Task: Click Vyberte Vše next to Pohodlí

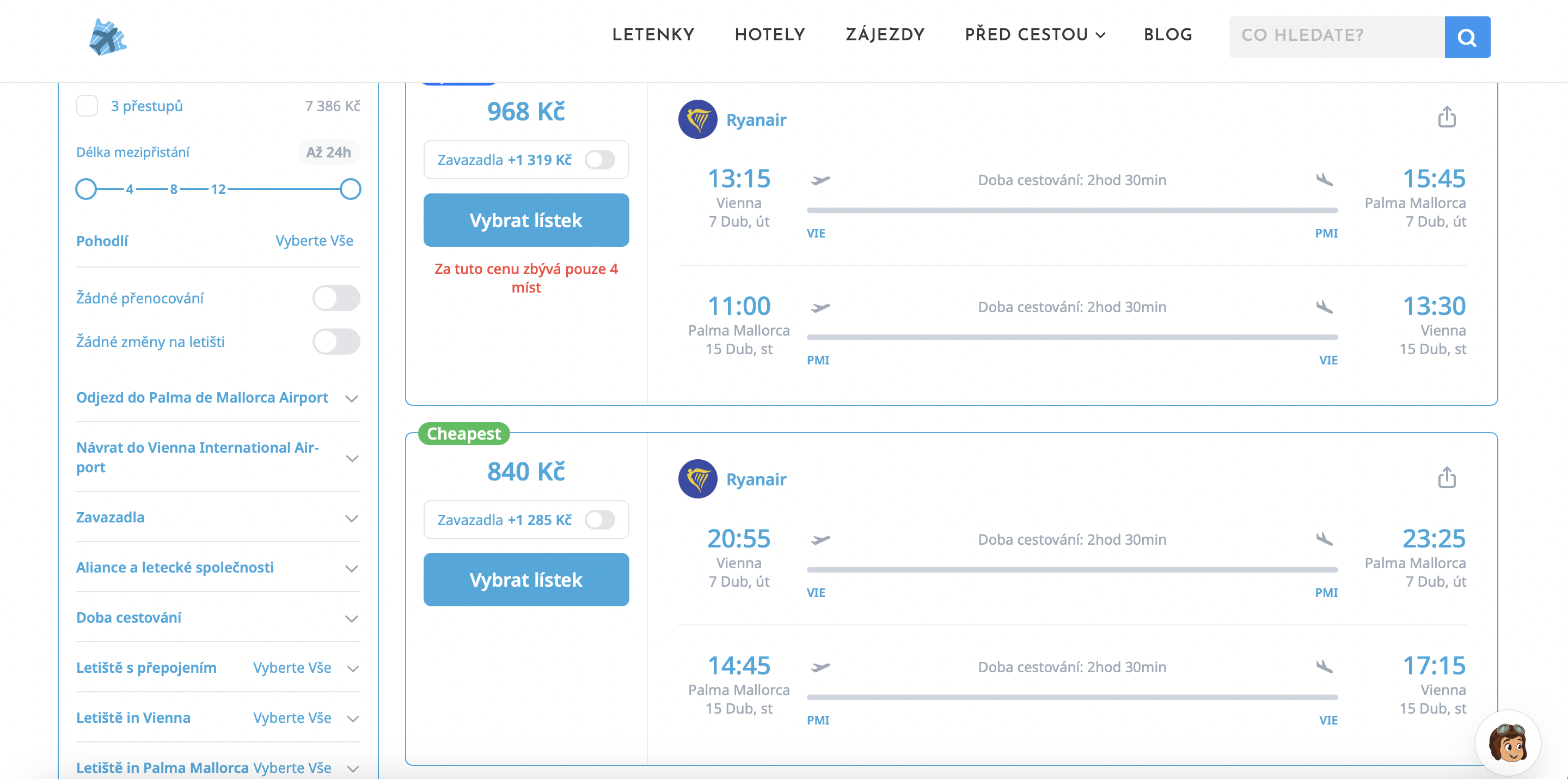Action: point(314,241)
